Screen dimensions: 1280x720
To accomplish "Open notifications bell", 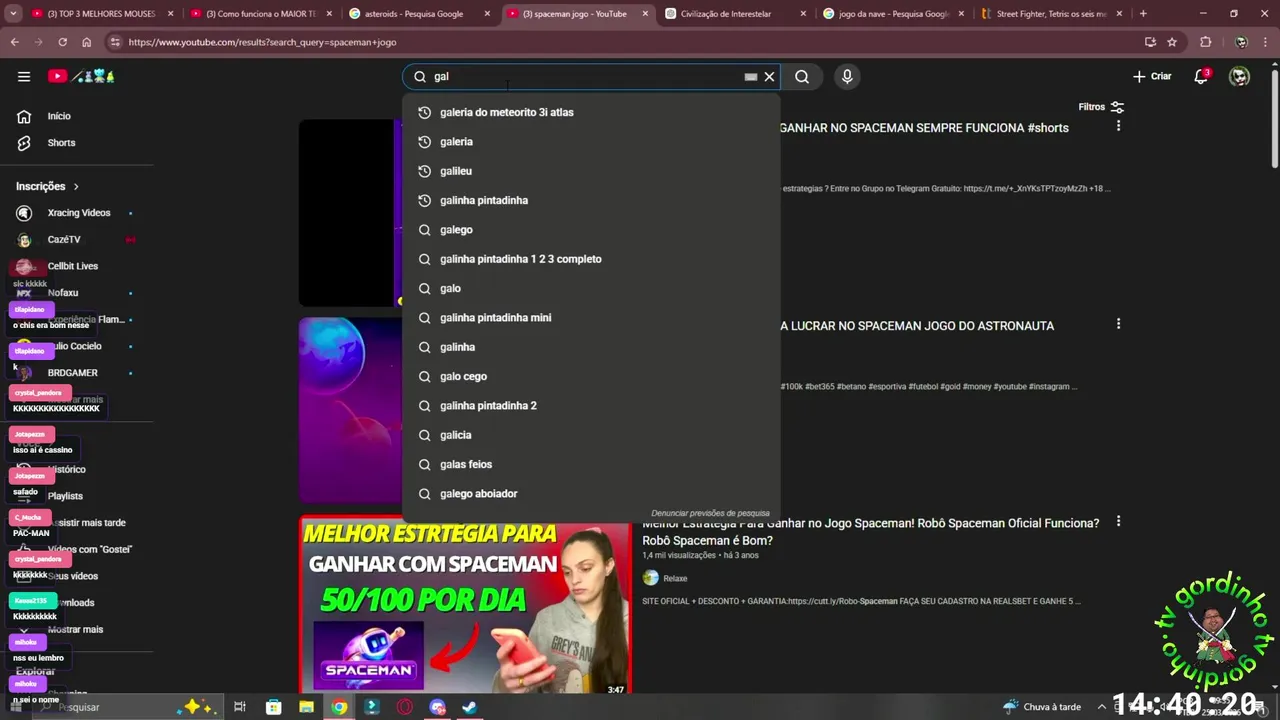I will [1202, 76].
